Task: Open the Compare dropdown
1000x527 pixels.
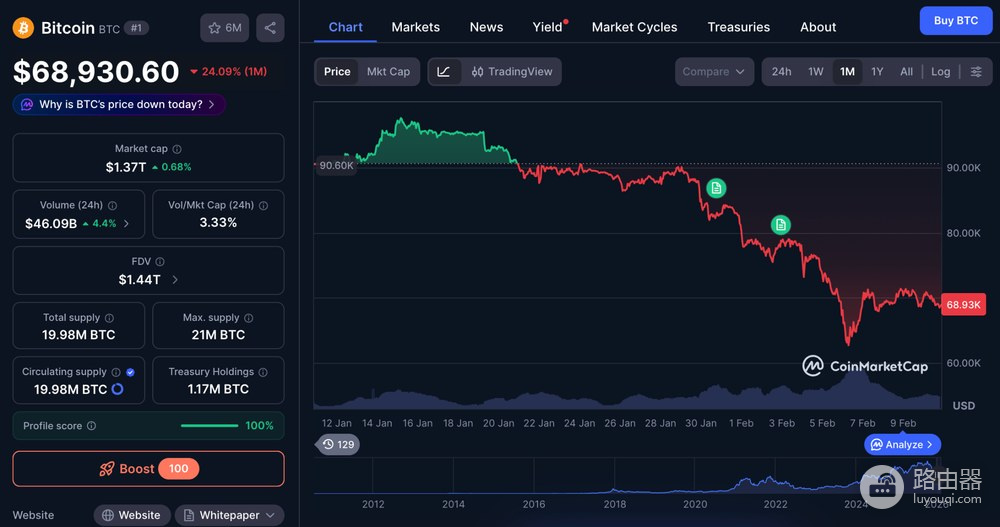Action: point(714,71)
